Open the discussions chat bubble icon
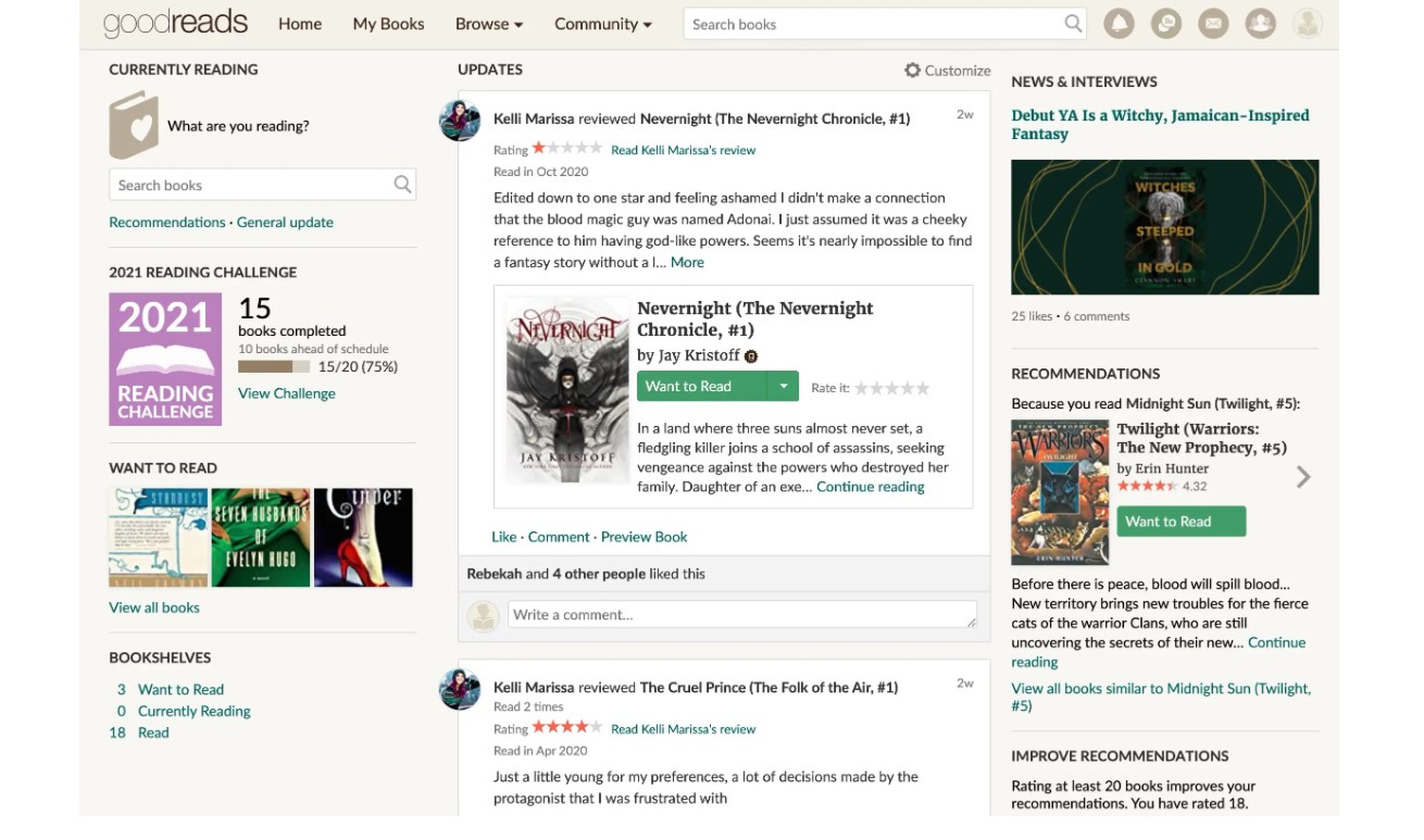Viewport: 1424px width, 840px height. coord(1166,24)
